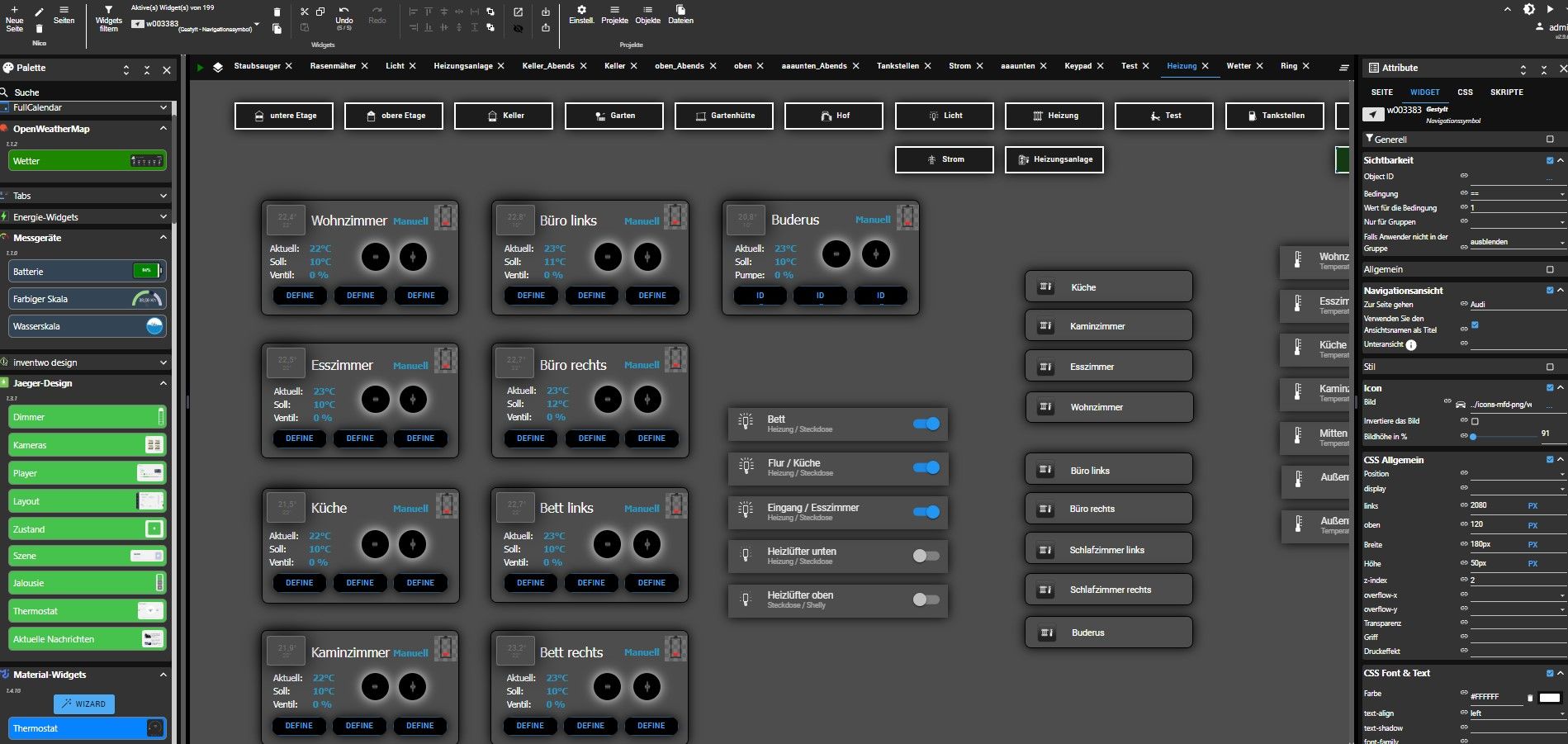Delete the page using the trash icon under the pencil

40,28
